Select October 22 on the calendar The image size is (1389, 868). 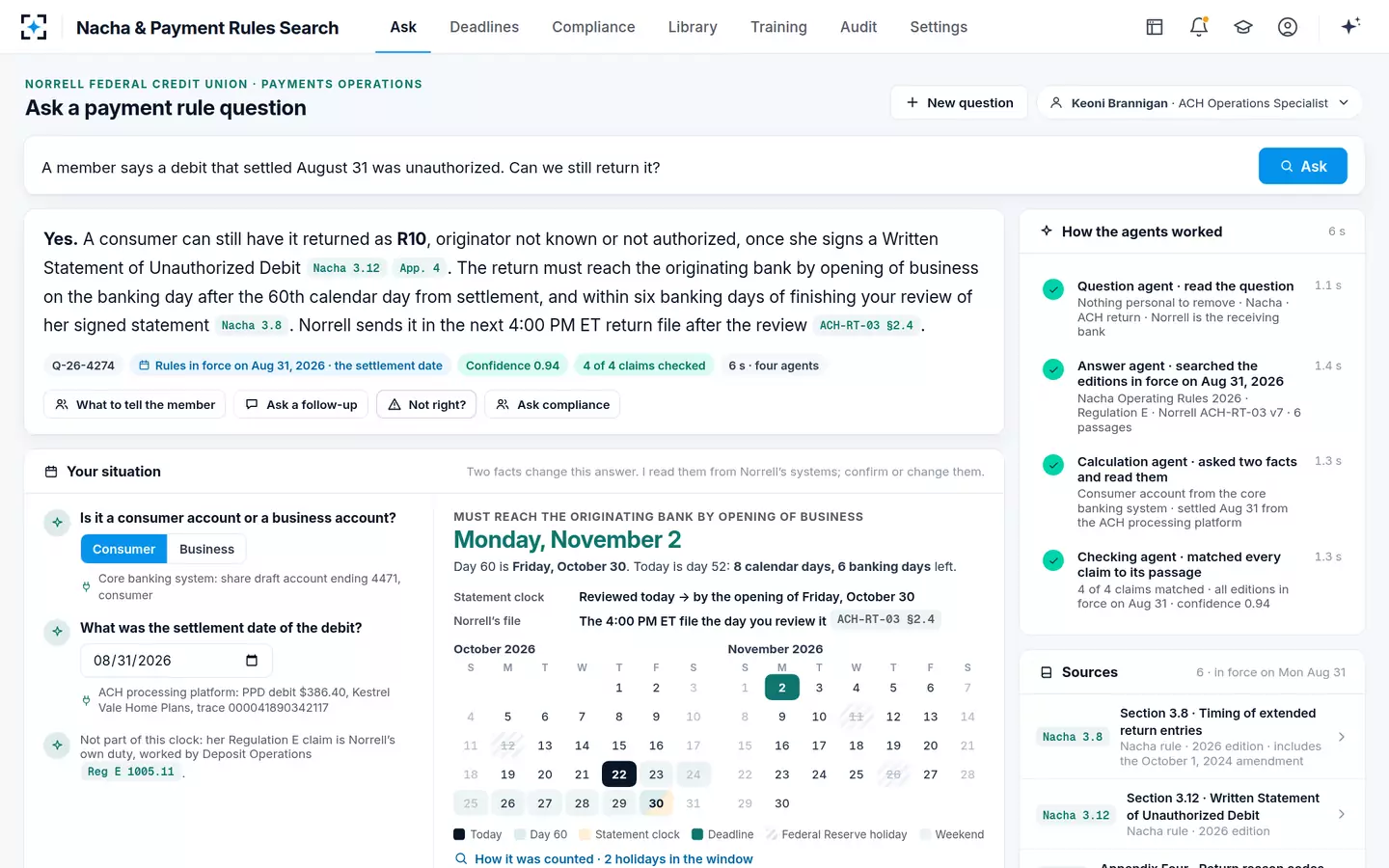(619, 774)
